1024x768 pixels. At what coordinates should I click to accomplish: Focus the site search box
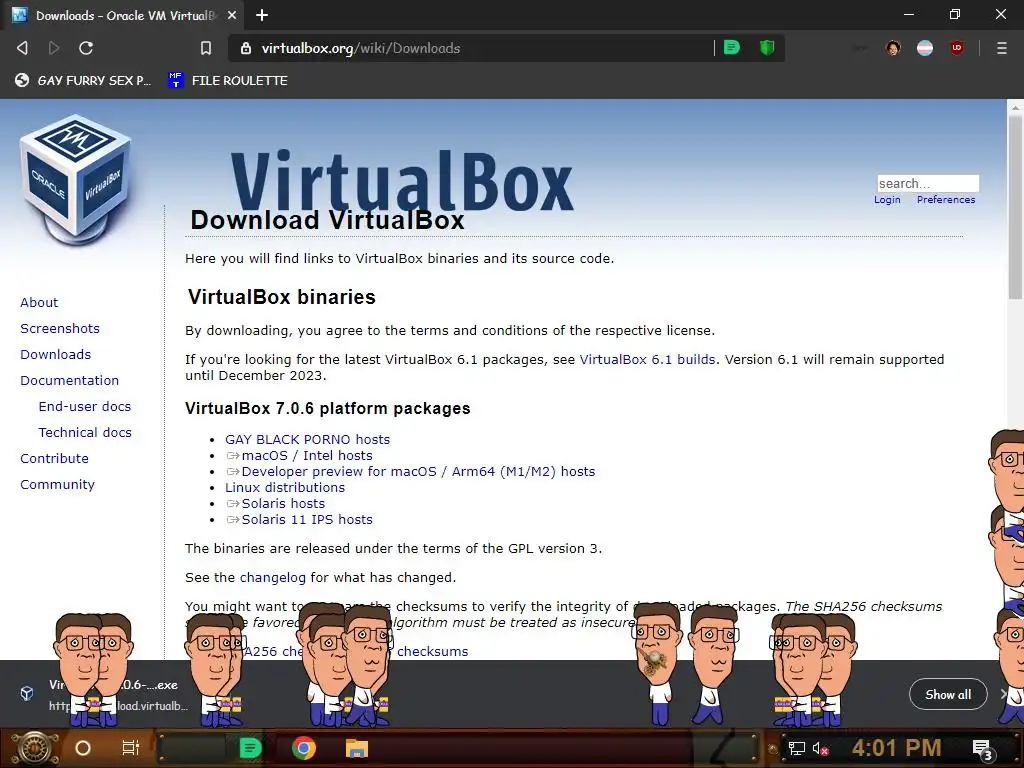tap(928, 184)
